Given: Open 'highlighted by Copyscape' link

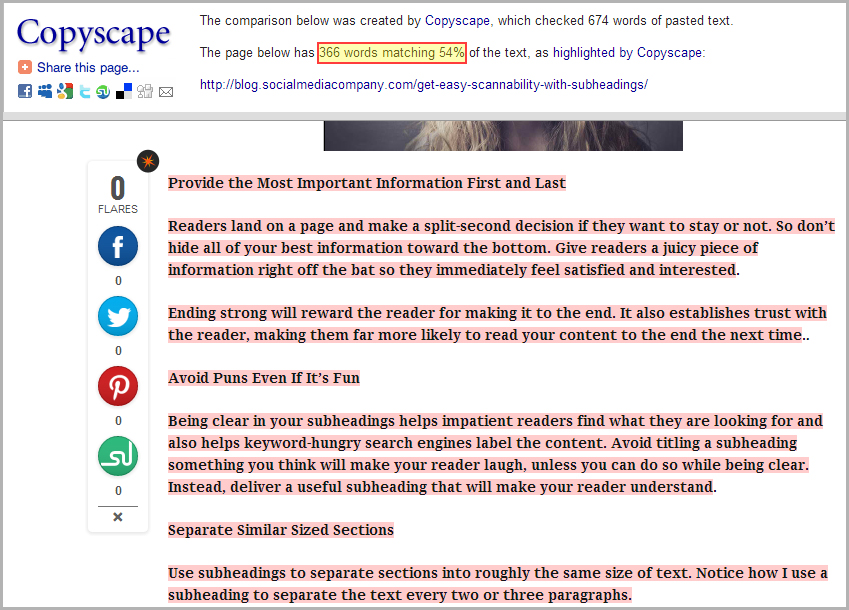Looking at the screenshot, I should click(x=627, y=53).
